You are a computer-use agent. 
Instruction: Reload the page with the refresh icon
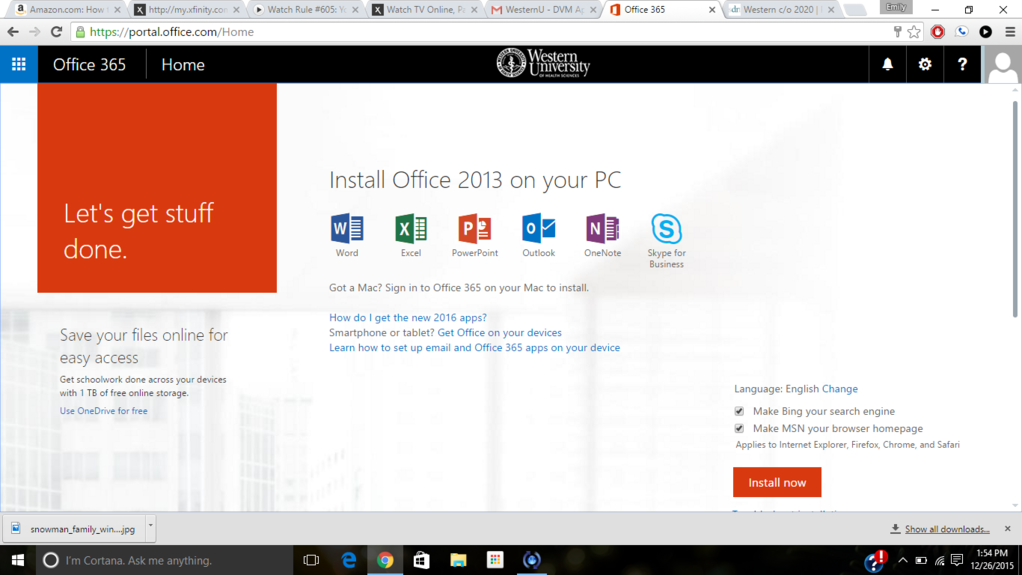[x=57, y=31]
